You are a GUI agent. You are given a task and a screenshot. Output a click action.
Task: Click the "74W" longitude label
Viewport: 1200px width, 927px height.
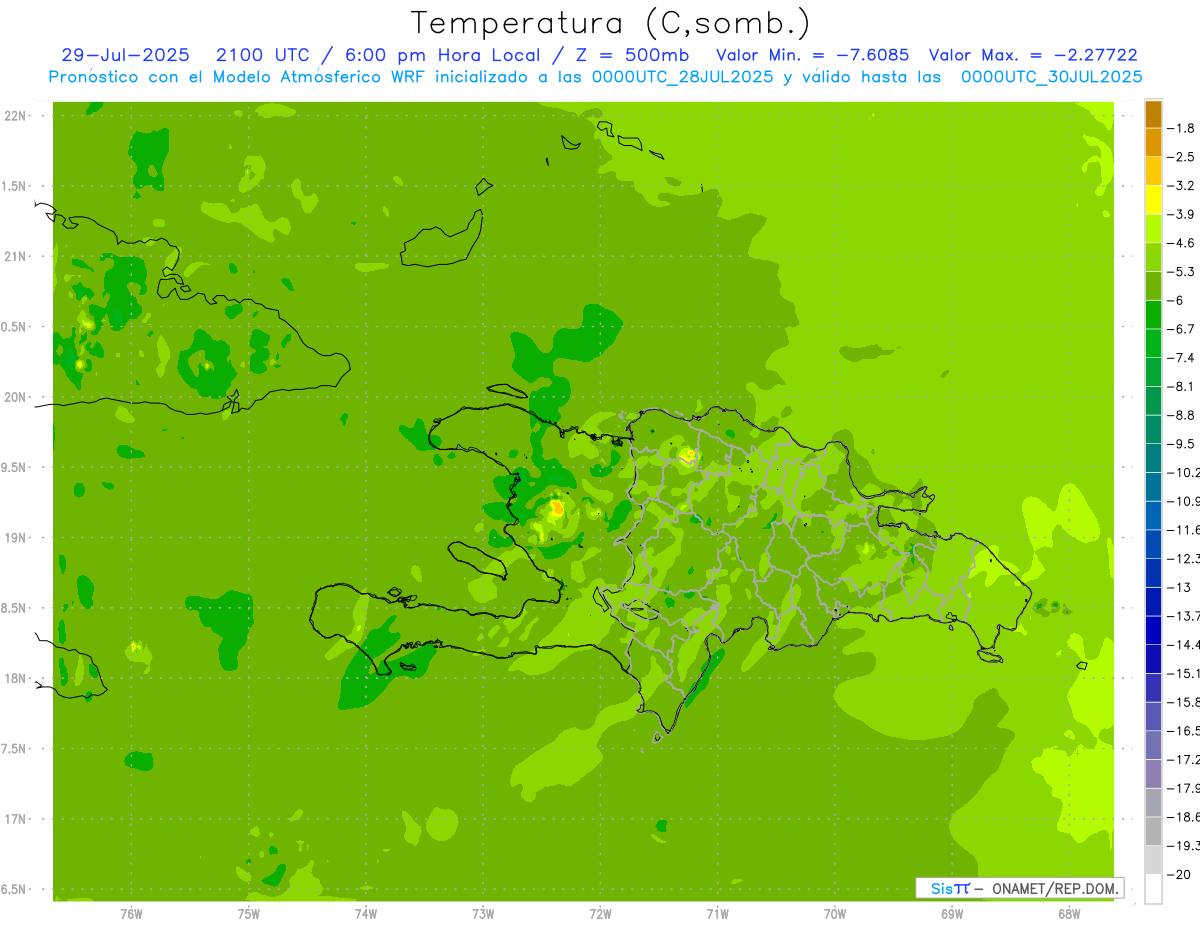pos(366,914)
